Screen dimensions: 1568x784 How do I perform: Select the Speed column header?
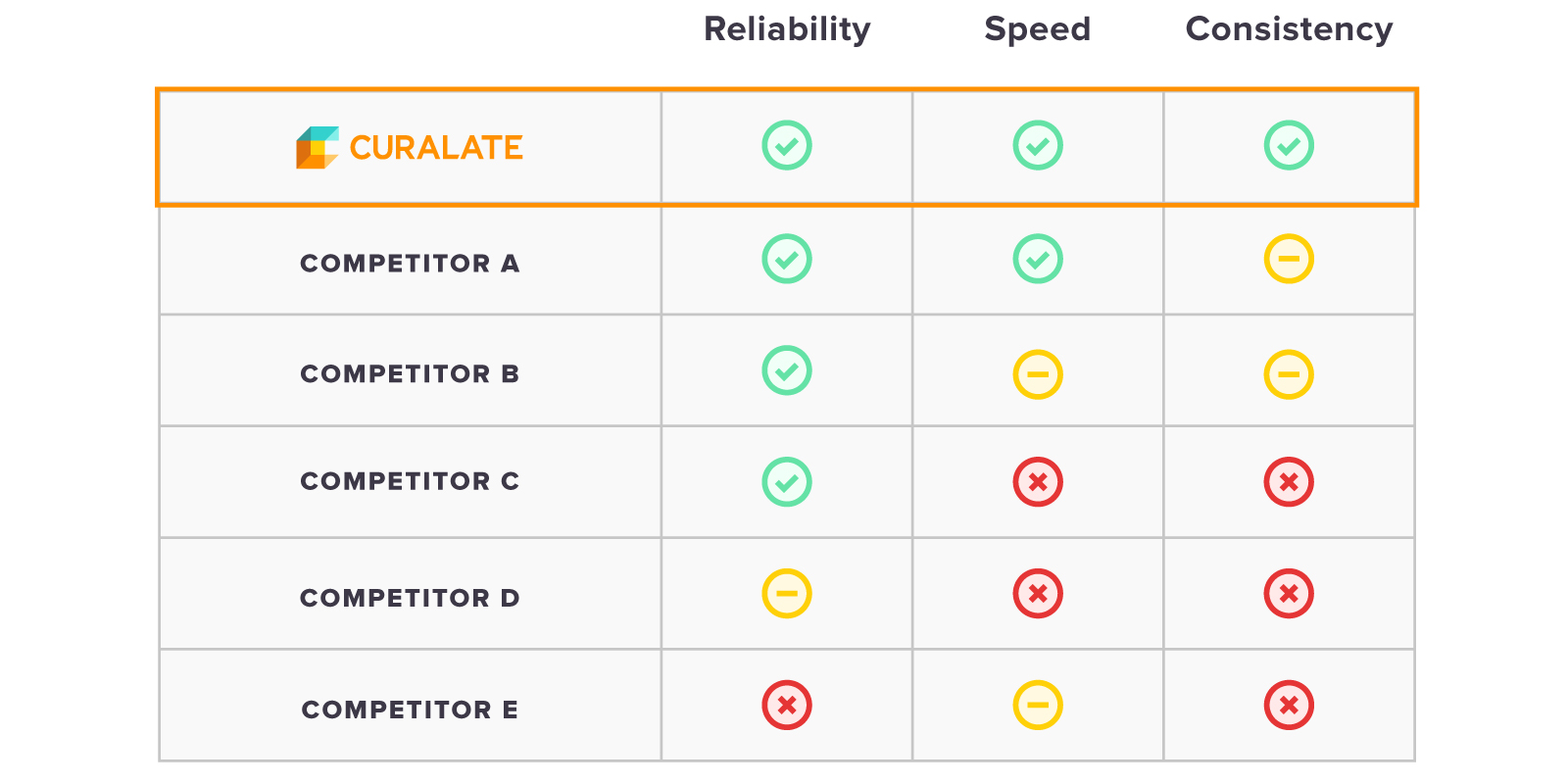[x=1038, y=29]
